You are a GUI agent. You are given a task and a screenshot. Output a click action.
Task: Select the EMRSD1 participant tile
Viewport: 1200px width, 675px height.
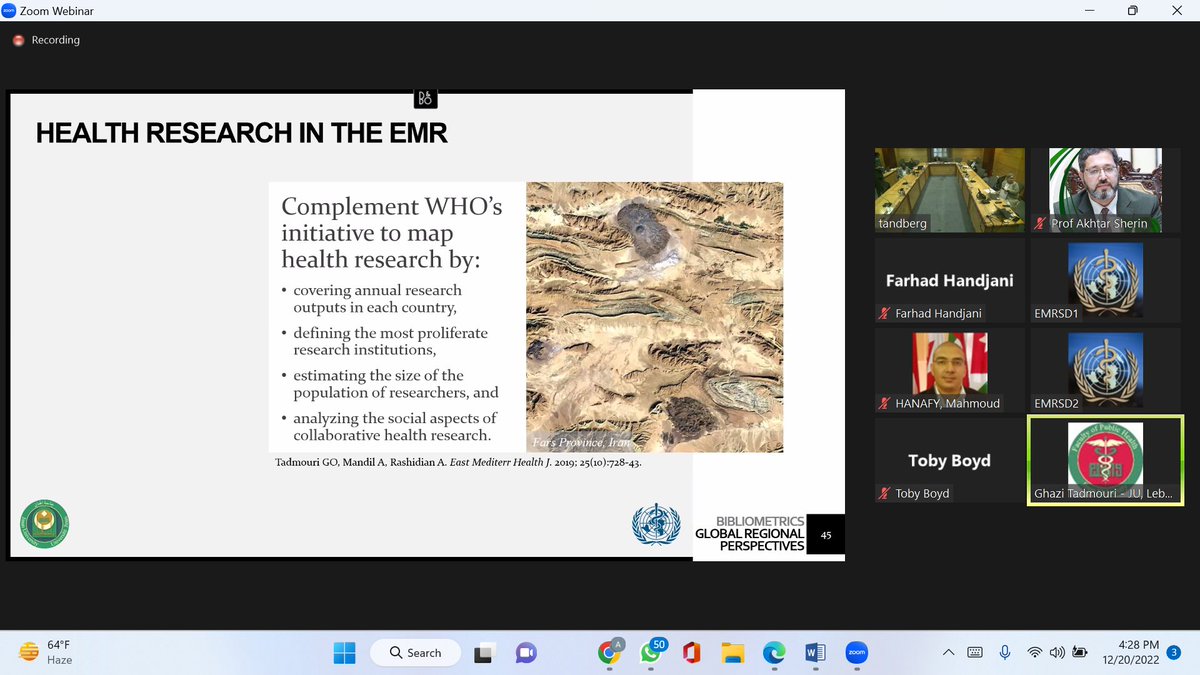[x=1105, y=281]
